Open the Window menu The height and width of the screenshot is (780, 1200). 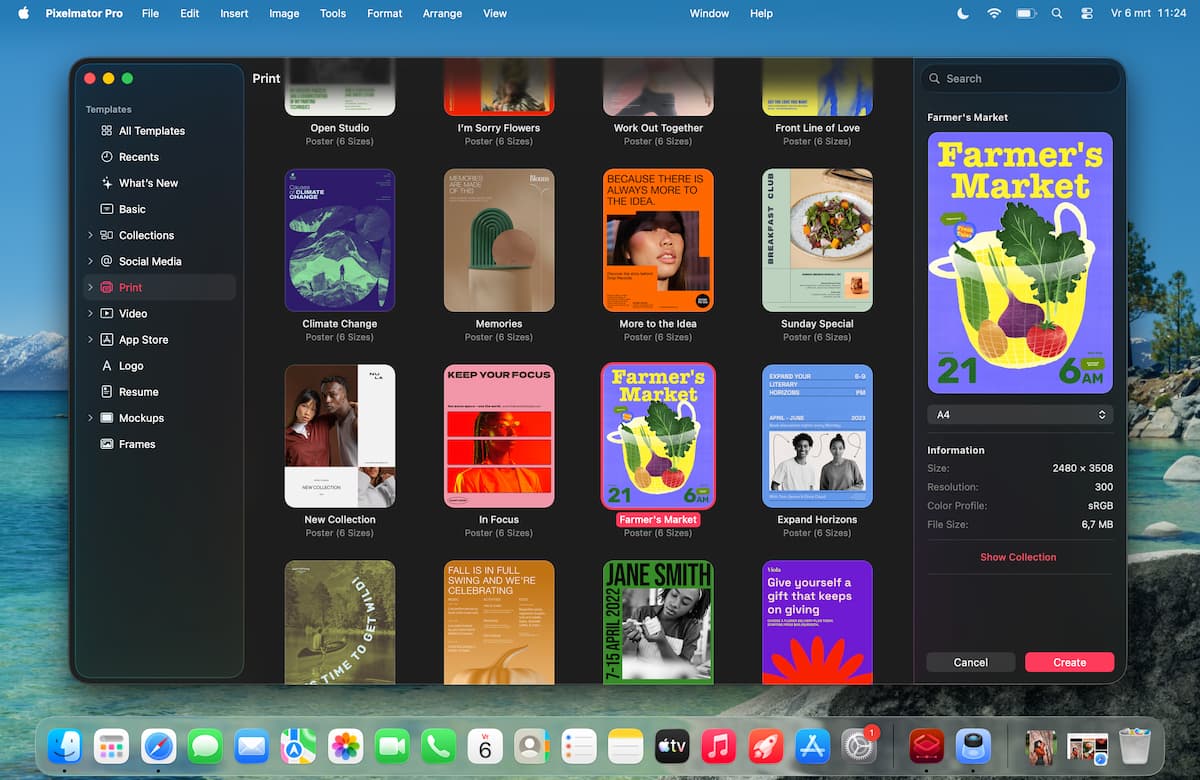(709, 14)
